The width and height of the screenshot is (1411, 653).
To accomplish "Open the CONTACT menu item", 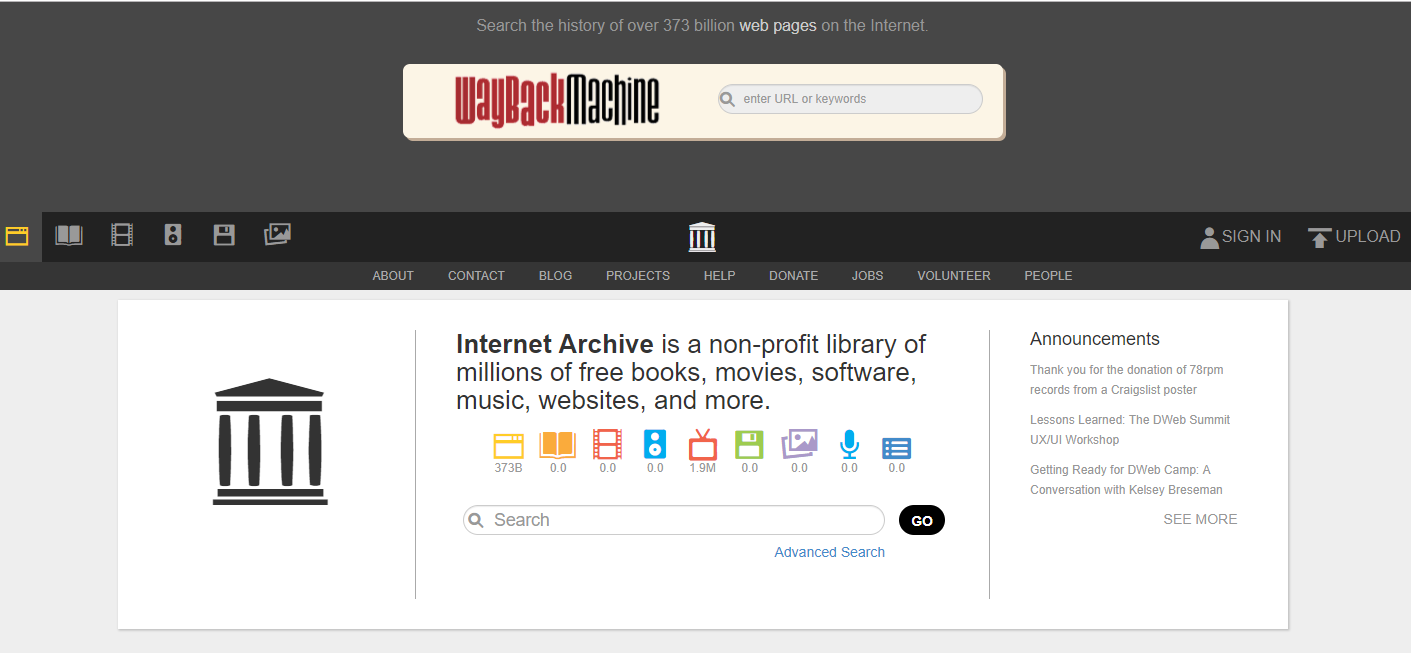I will [476, 276].
